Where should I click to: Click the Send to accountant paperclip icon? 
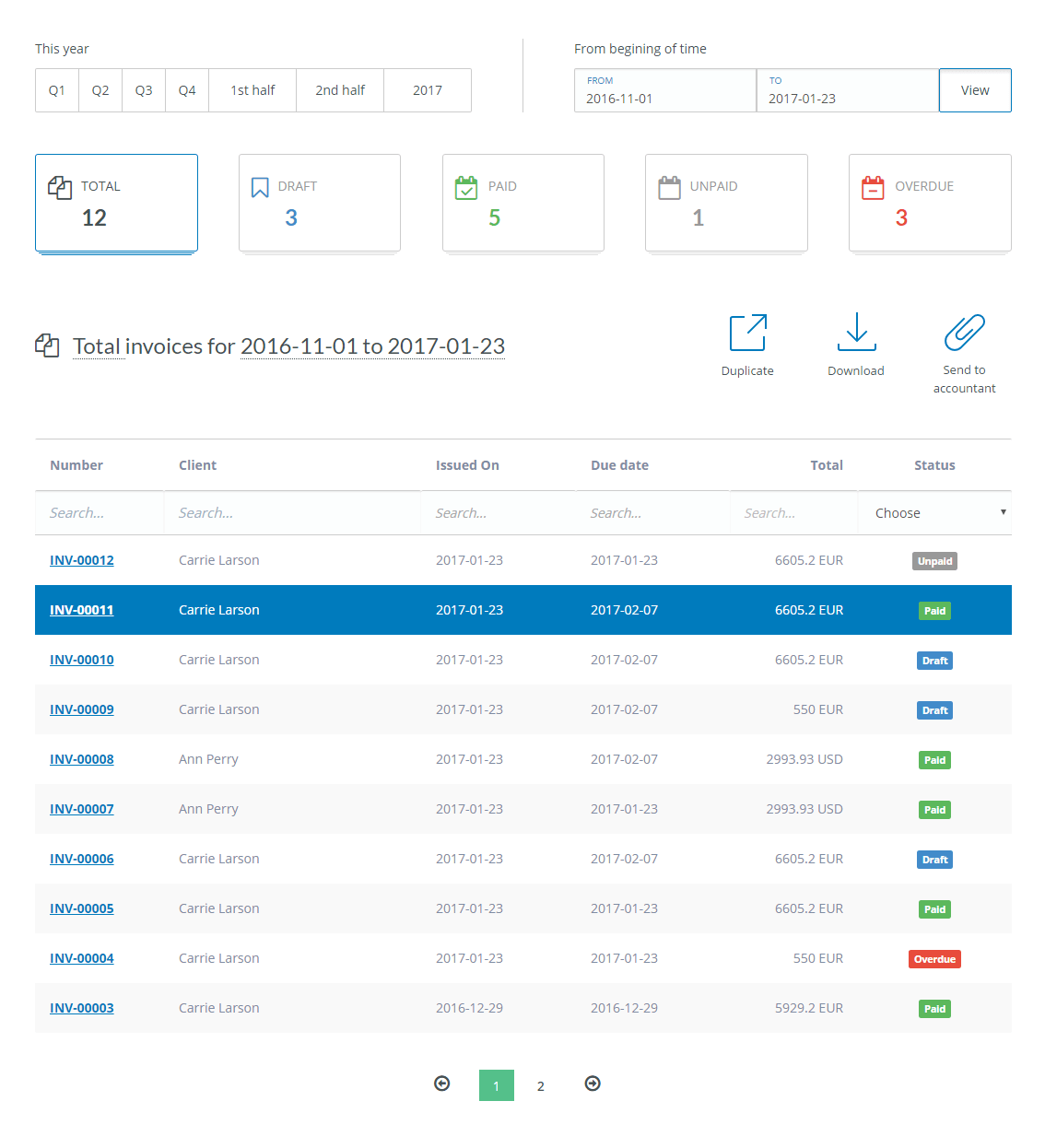click(x=964, y=333)
